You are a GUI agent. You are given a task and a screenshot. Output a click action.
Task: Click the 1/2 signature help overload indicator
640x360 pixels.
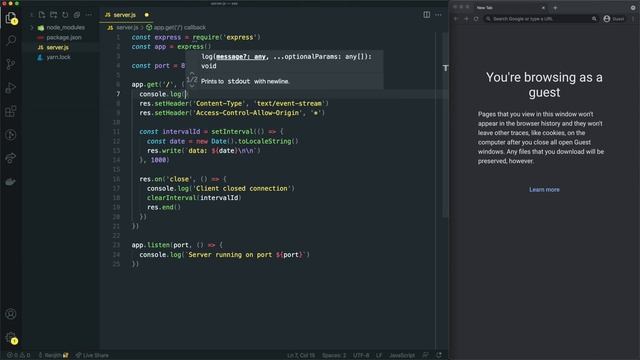click(192, 80)
